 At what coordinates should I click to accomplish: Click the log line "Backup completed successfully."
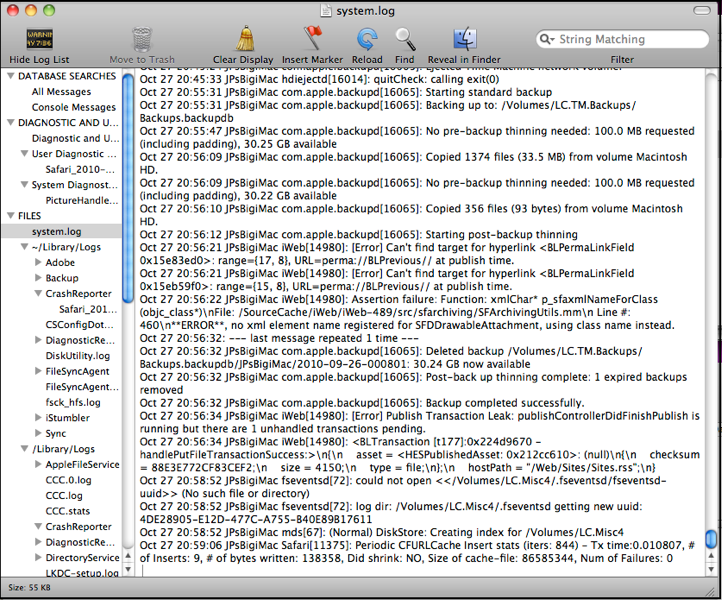click(x=362, y=403)
